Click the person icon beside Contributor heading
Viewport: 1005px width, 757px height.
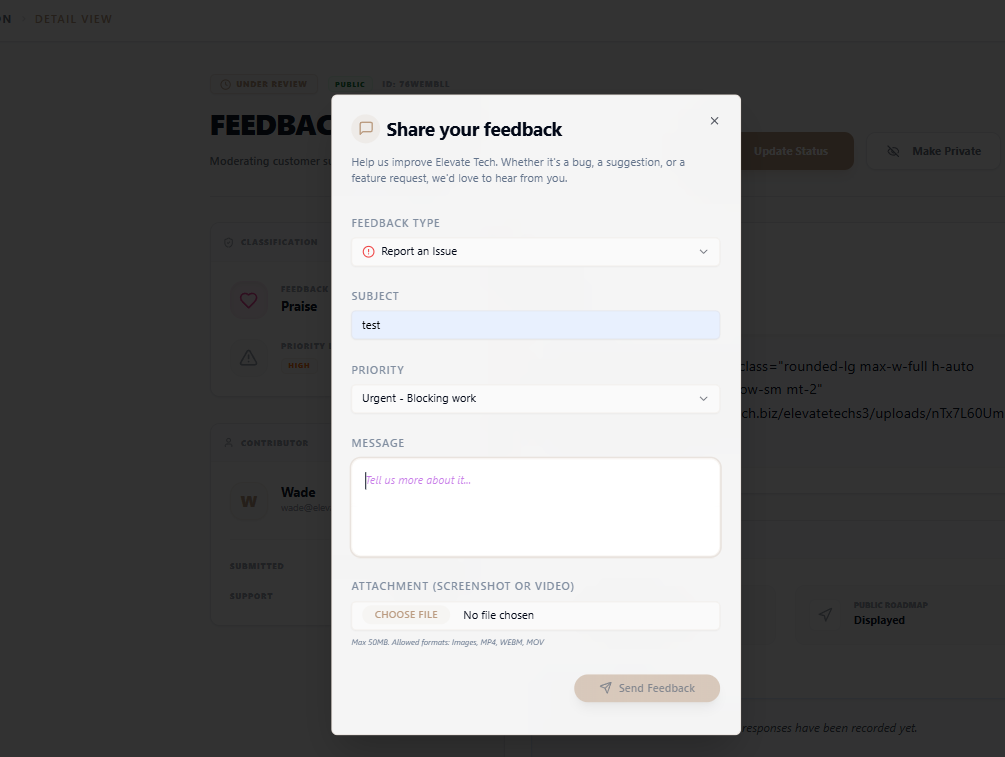point(229,443)
